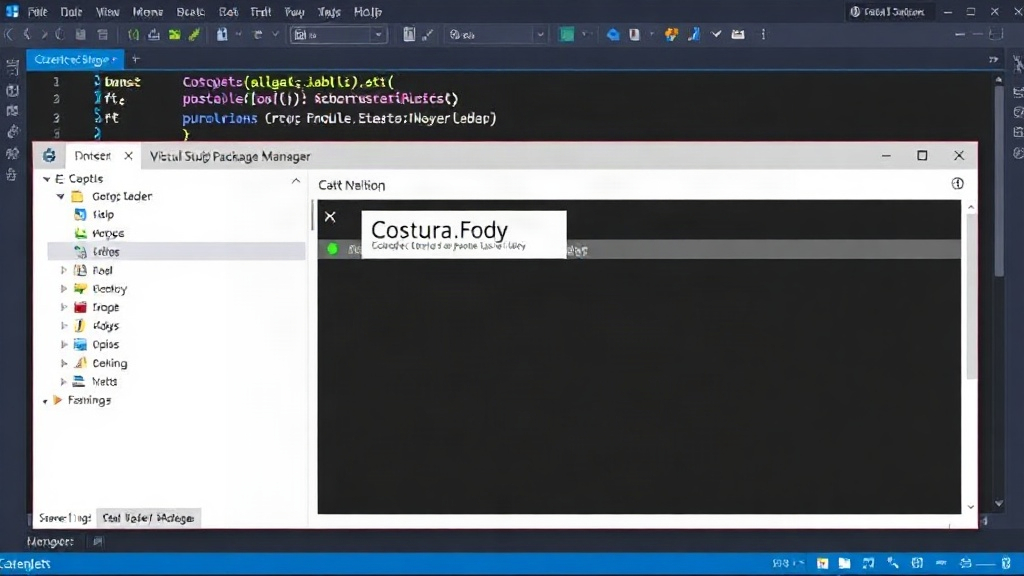
Task: Click the briefcase icon near toolbar end
Action: coord(738,35)
